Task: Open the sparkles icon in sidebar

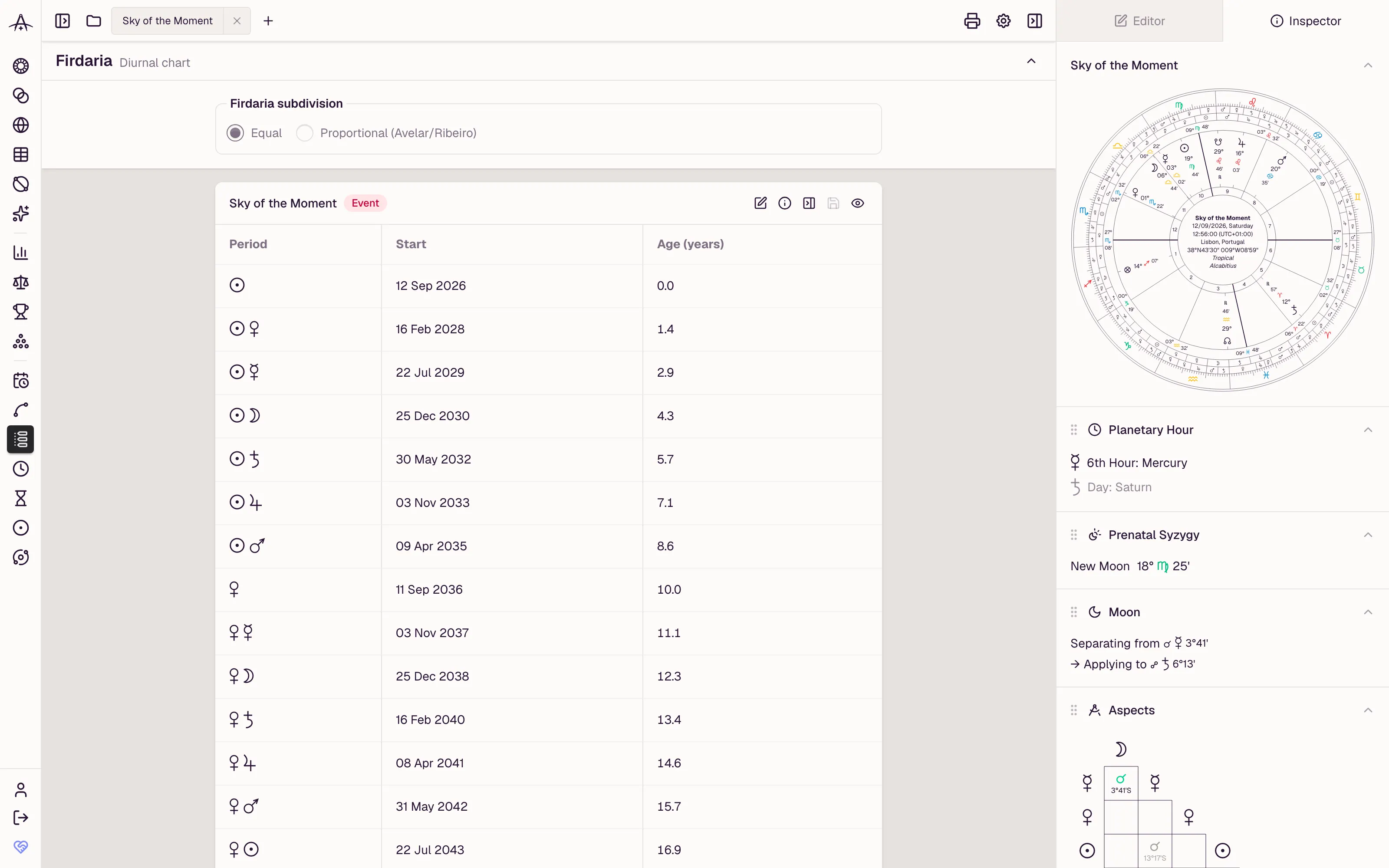Action: (21, 214)
